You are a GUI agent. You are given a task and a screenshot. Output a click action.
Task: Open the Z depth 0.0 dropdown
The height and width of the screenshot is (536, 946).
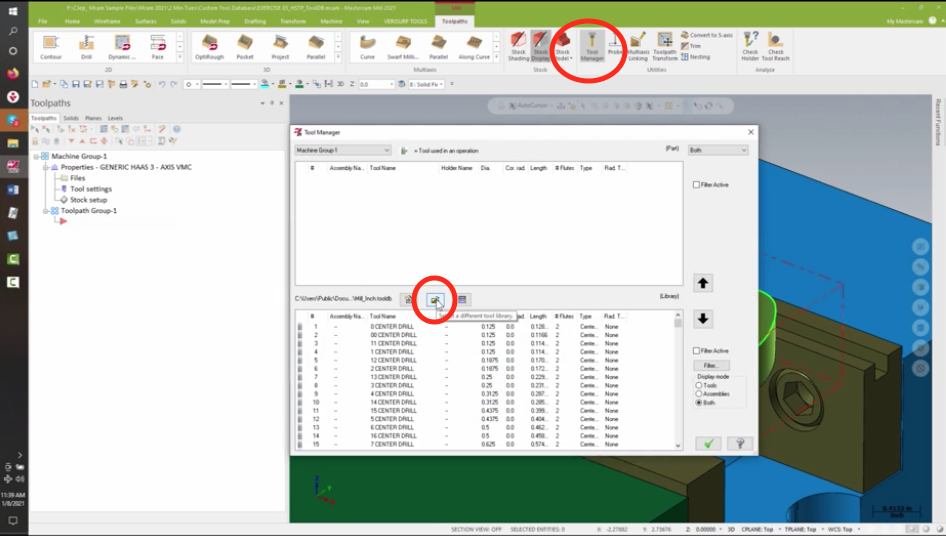(x=392, y=85)
